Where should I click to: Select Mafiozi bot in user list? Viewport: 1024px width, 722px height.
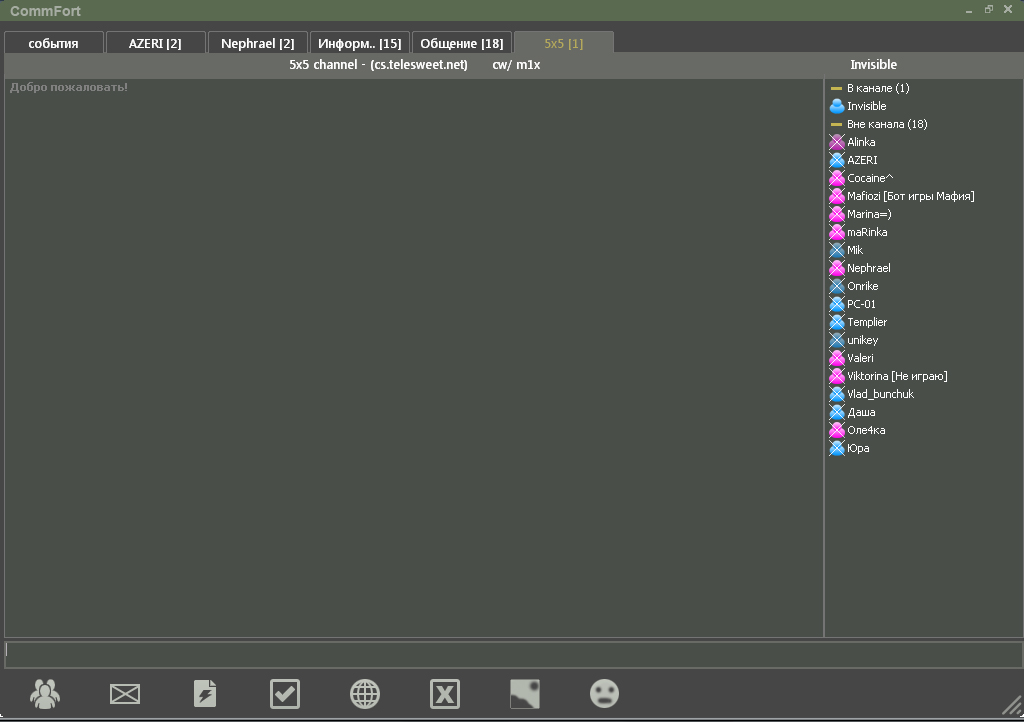tap(909, 196)
